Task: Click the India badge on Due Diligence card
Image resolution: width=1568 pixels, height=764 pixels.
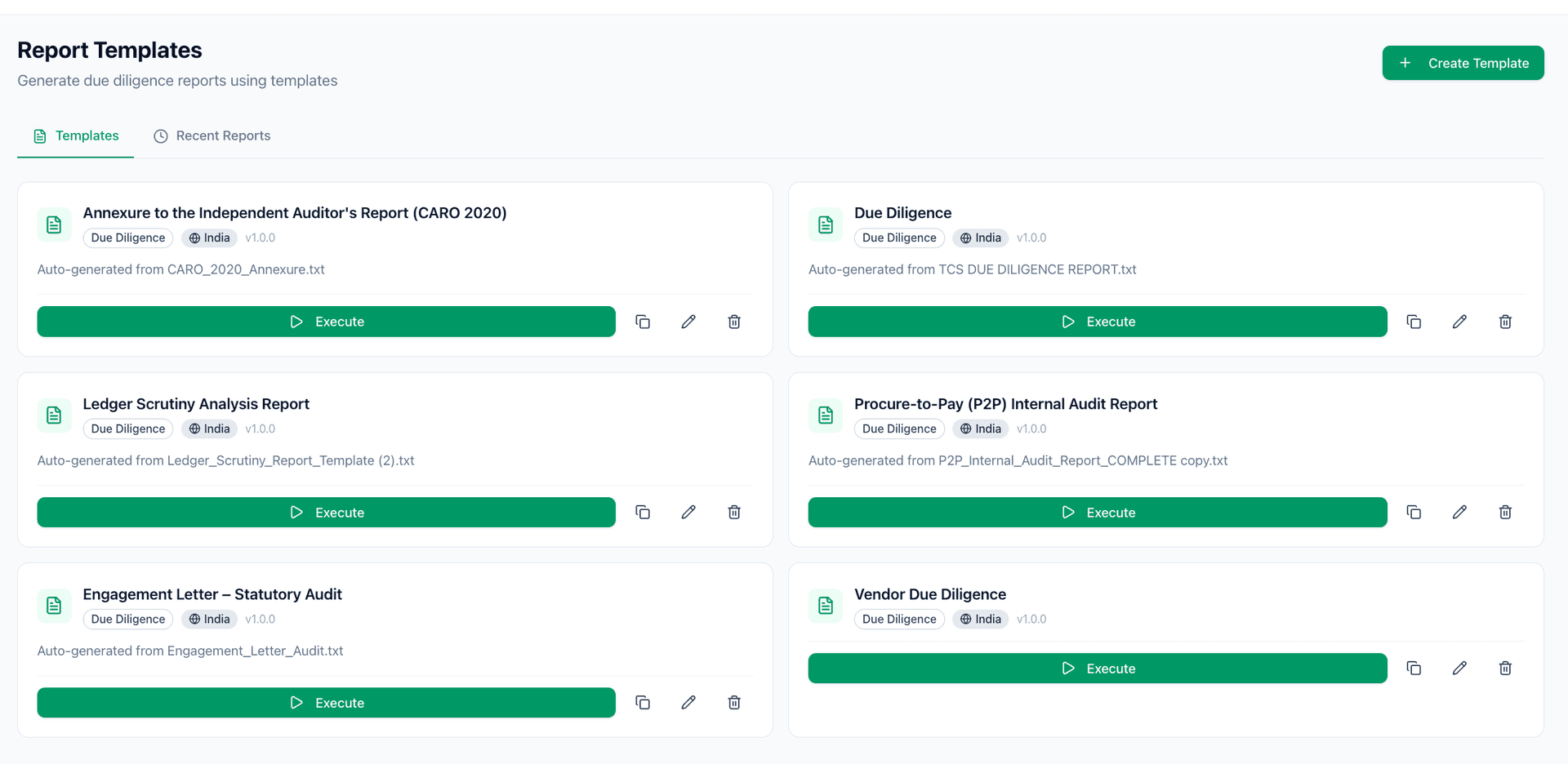Action: tap(980, 238)
